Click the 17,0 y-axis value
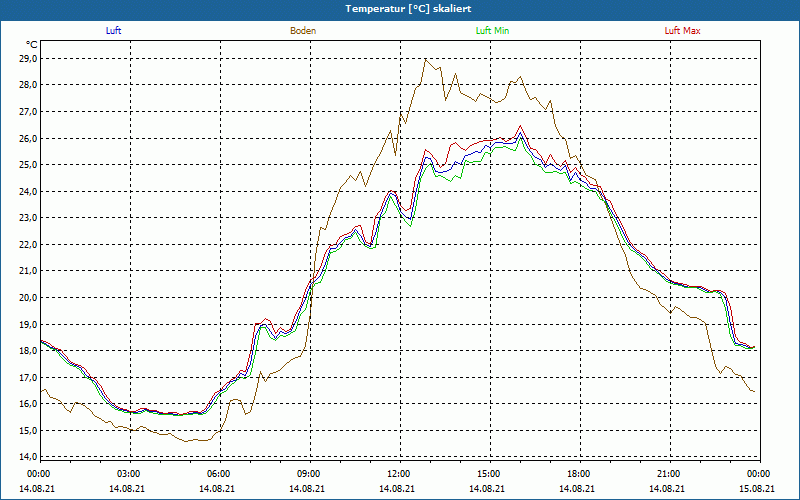The height and width of the screenshot is (500, 800). (29, 377)
